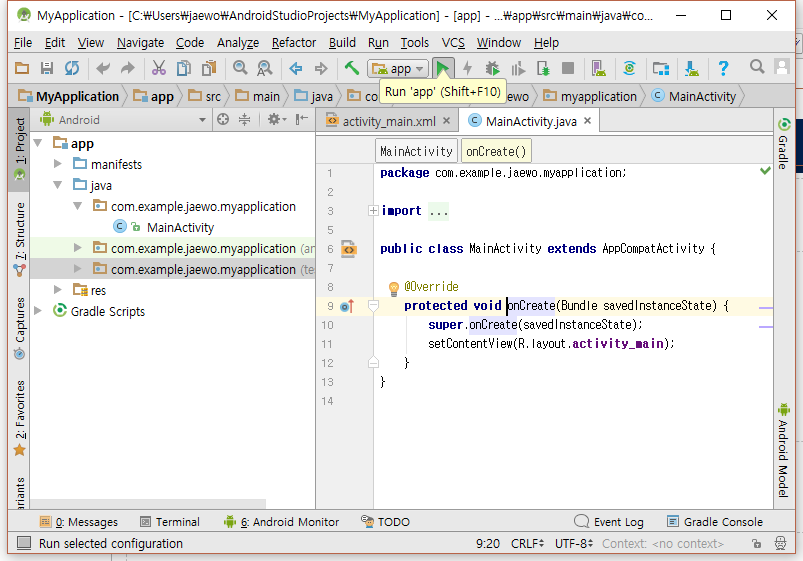The width and height of the screenshot is (803, 561).
Task: Click hide Project panel icon
Action: tap(302, 119)
